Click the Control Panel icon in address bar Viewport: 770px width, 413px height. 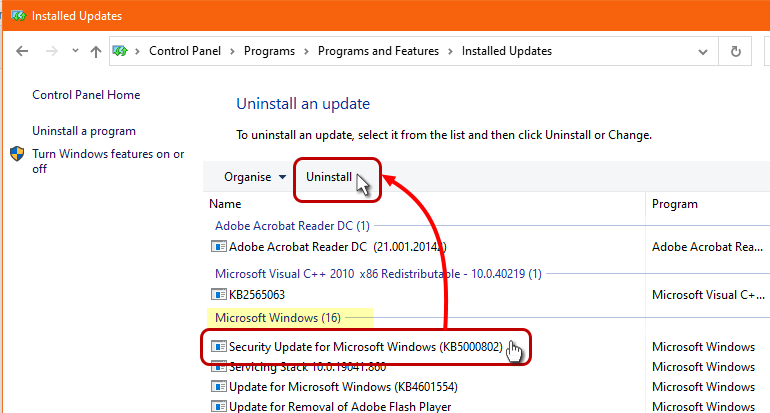point(120,51)
